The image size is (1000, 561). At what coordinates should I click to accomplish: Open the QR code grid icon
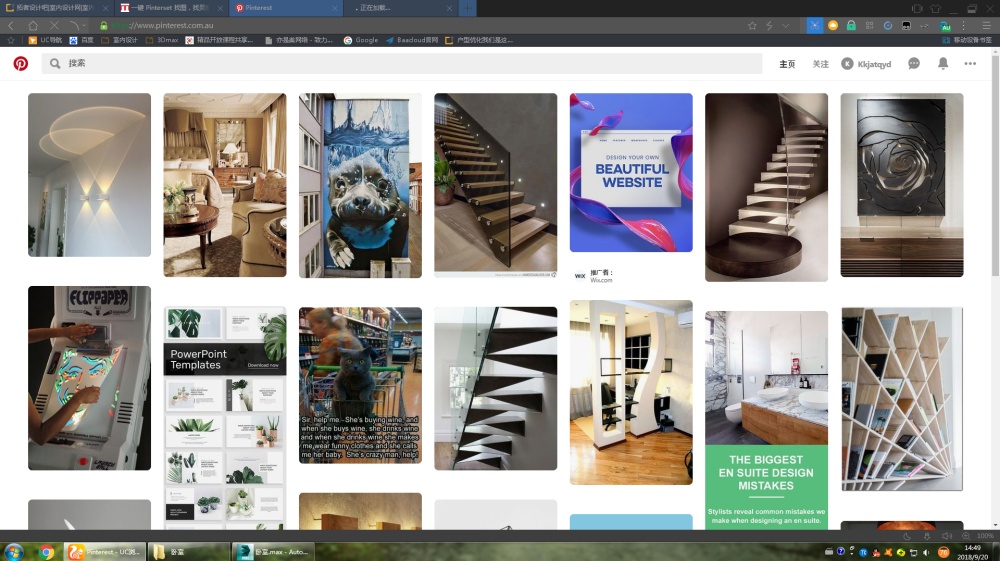(868, 25)
